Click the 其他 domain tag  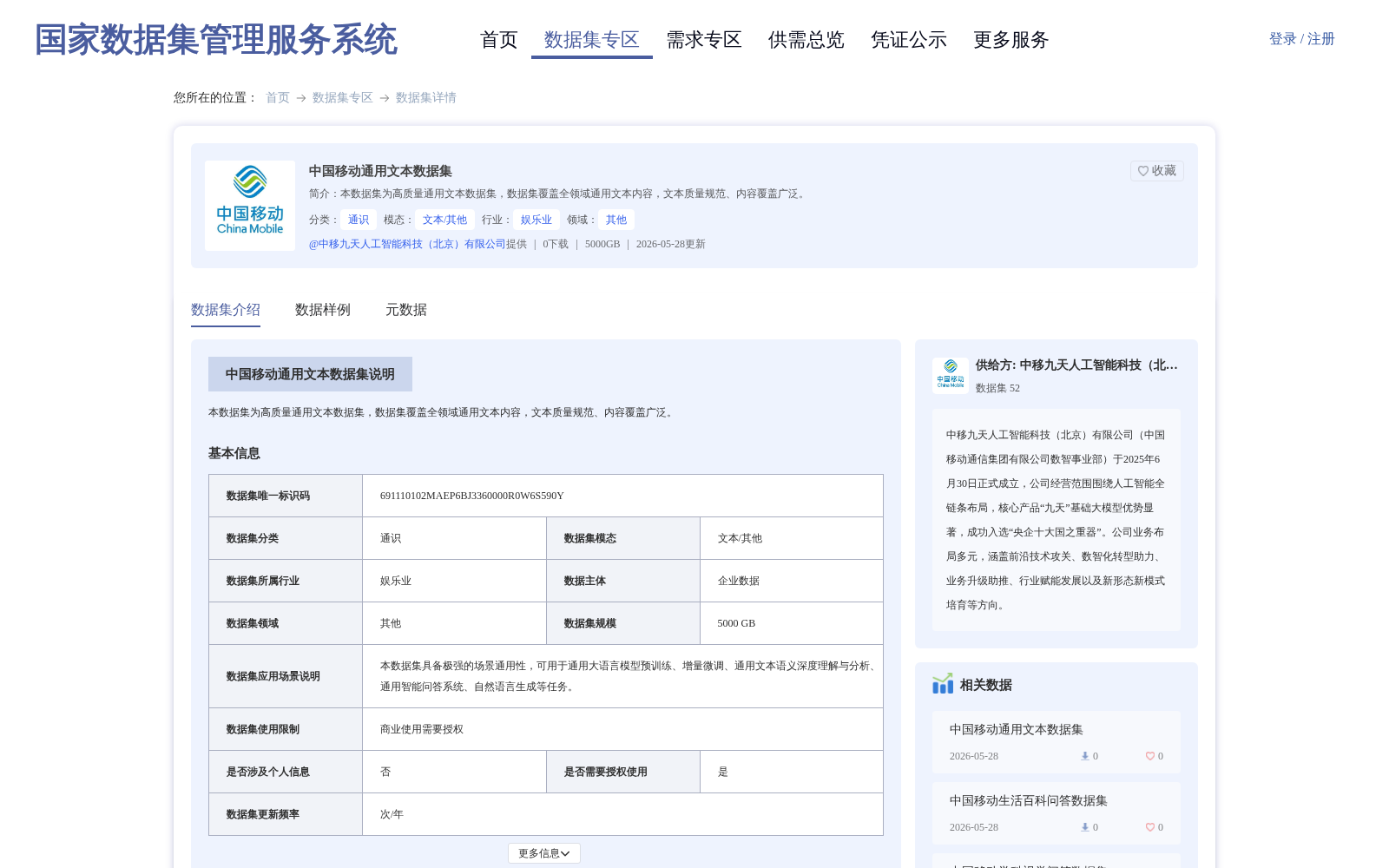(x=616, y=220)
